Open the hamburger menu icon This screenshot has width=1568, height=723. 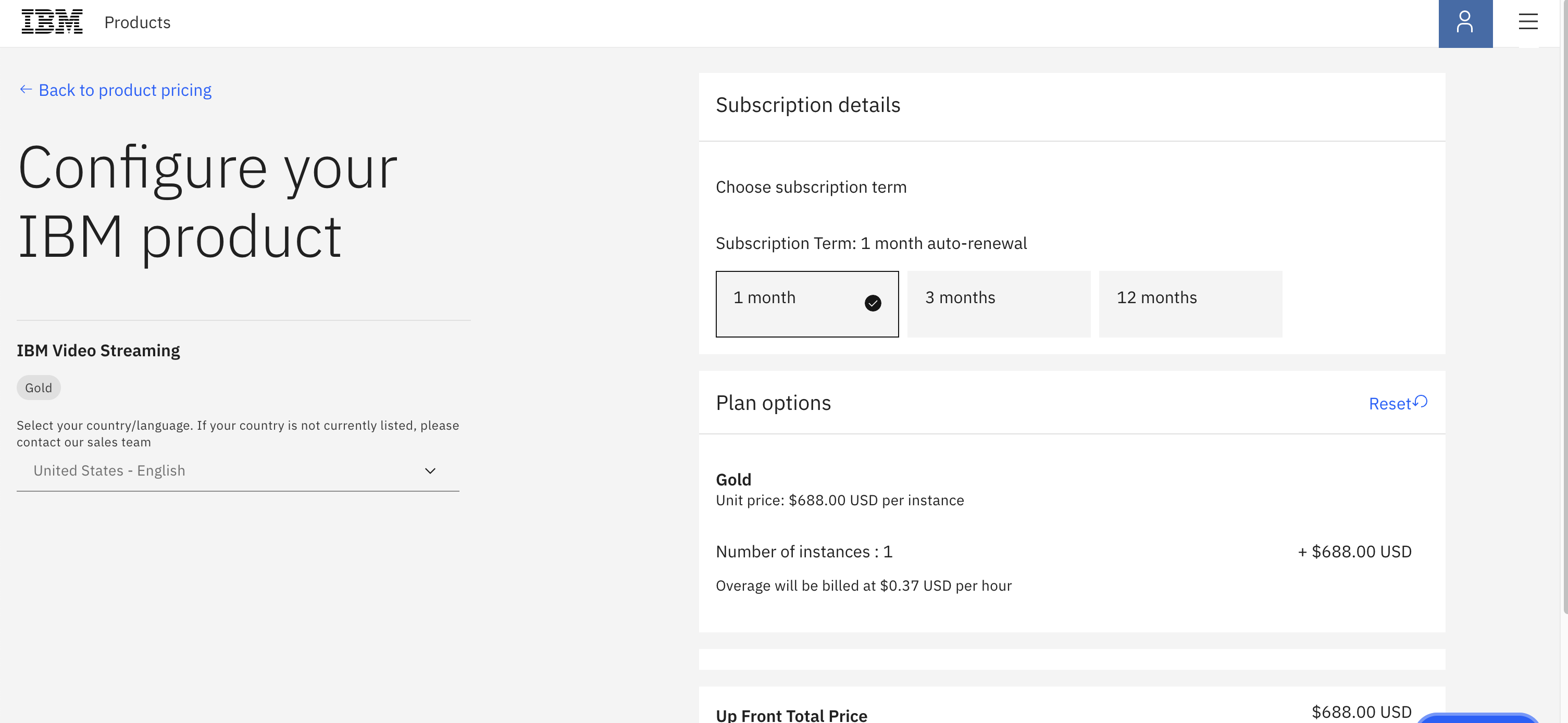point(1528,22)
